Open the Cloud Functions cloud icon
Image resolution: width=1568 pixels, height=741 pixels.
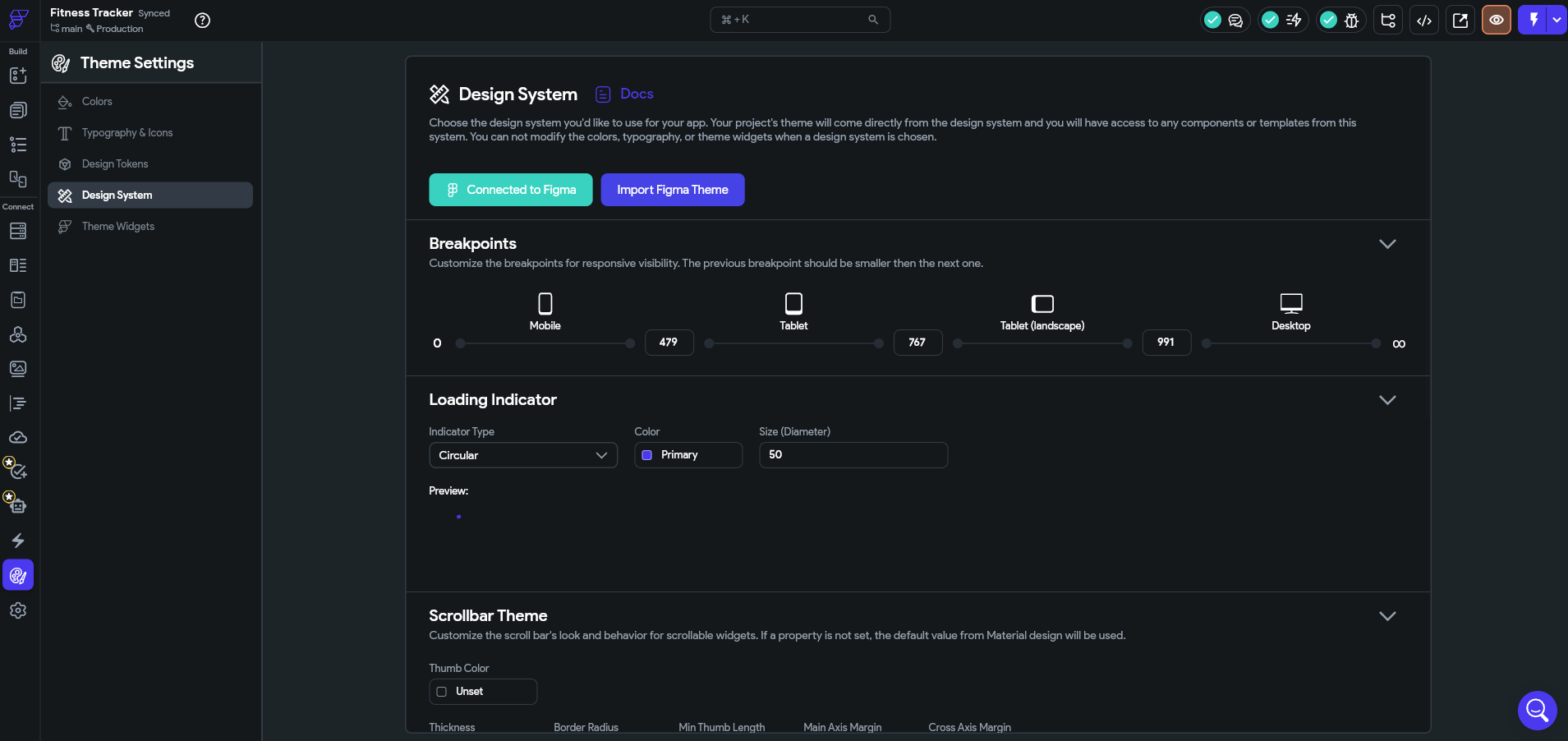[18, 438]
